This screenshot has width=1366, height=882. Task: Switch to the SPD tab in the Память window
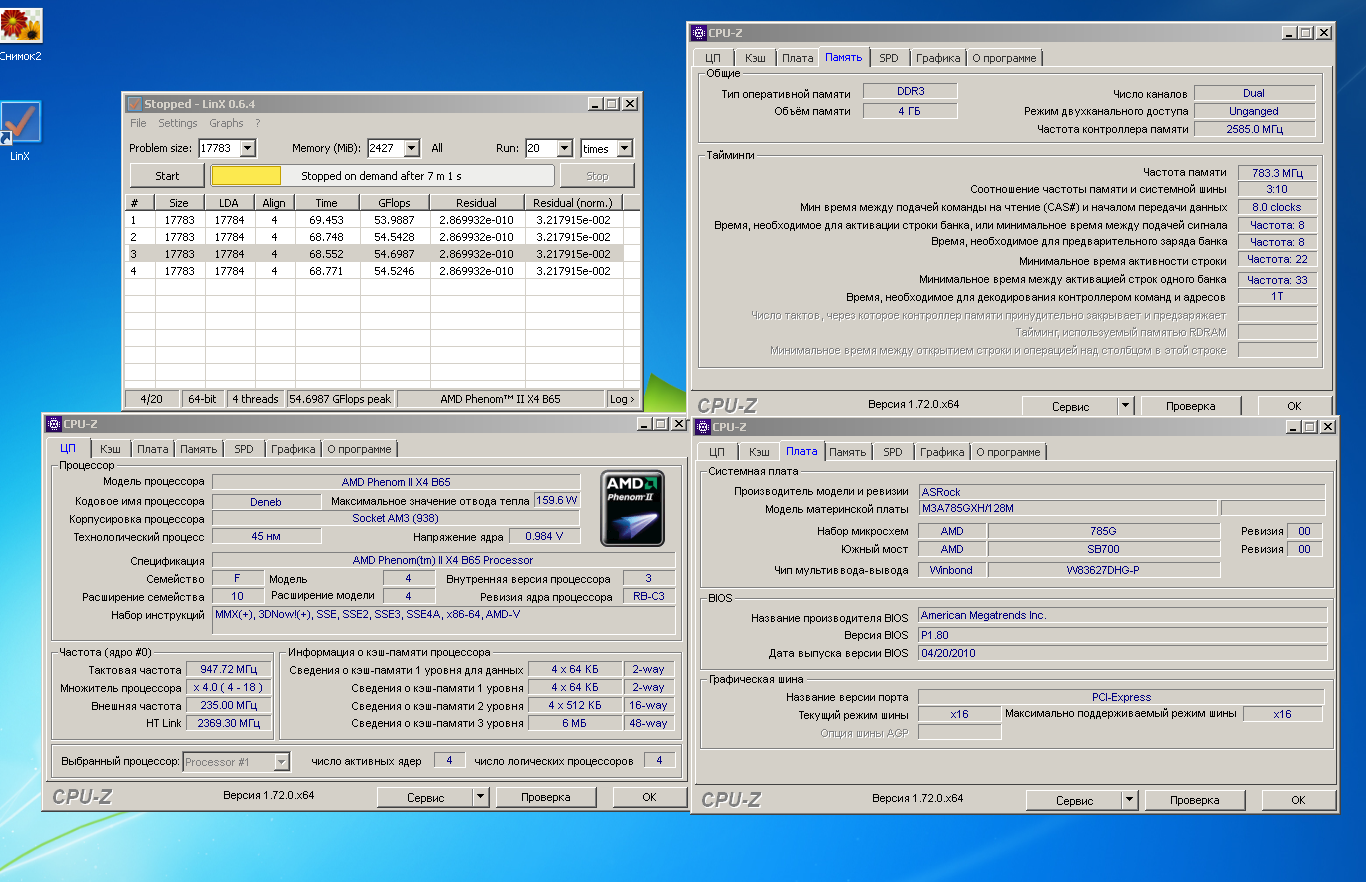(888, 58)
